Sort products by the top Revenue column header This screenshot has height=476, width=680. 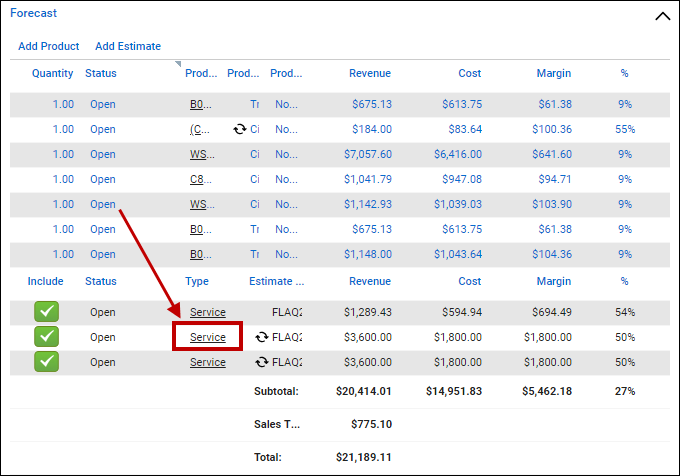click(x=369, y=73)
